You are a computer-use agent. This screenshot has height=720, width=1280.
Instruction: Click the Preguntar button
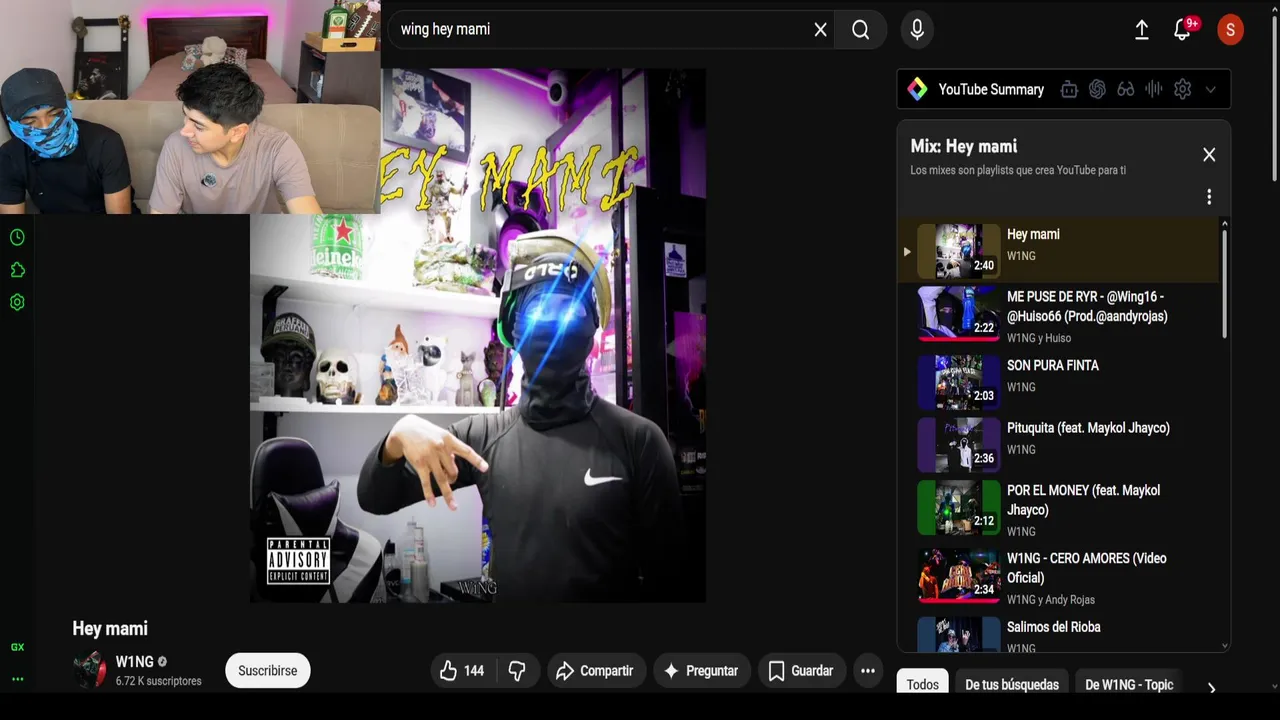coord(701,671)
